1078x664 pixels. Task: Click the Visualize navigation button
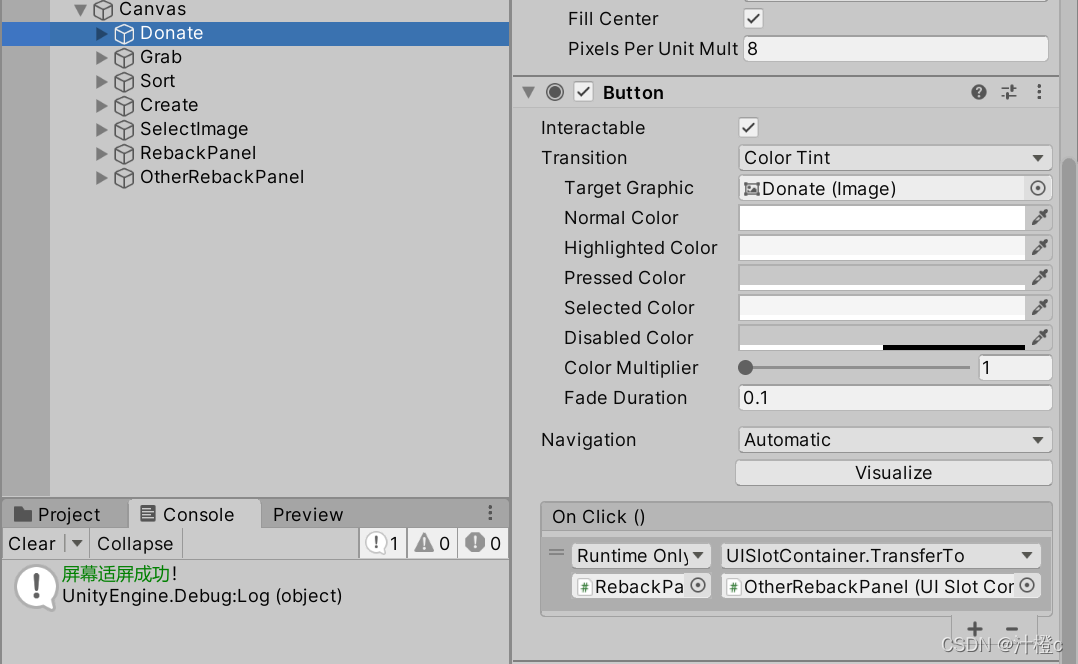pyautogui.click(x=894, y=472)
